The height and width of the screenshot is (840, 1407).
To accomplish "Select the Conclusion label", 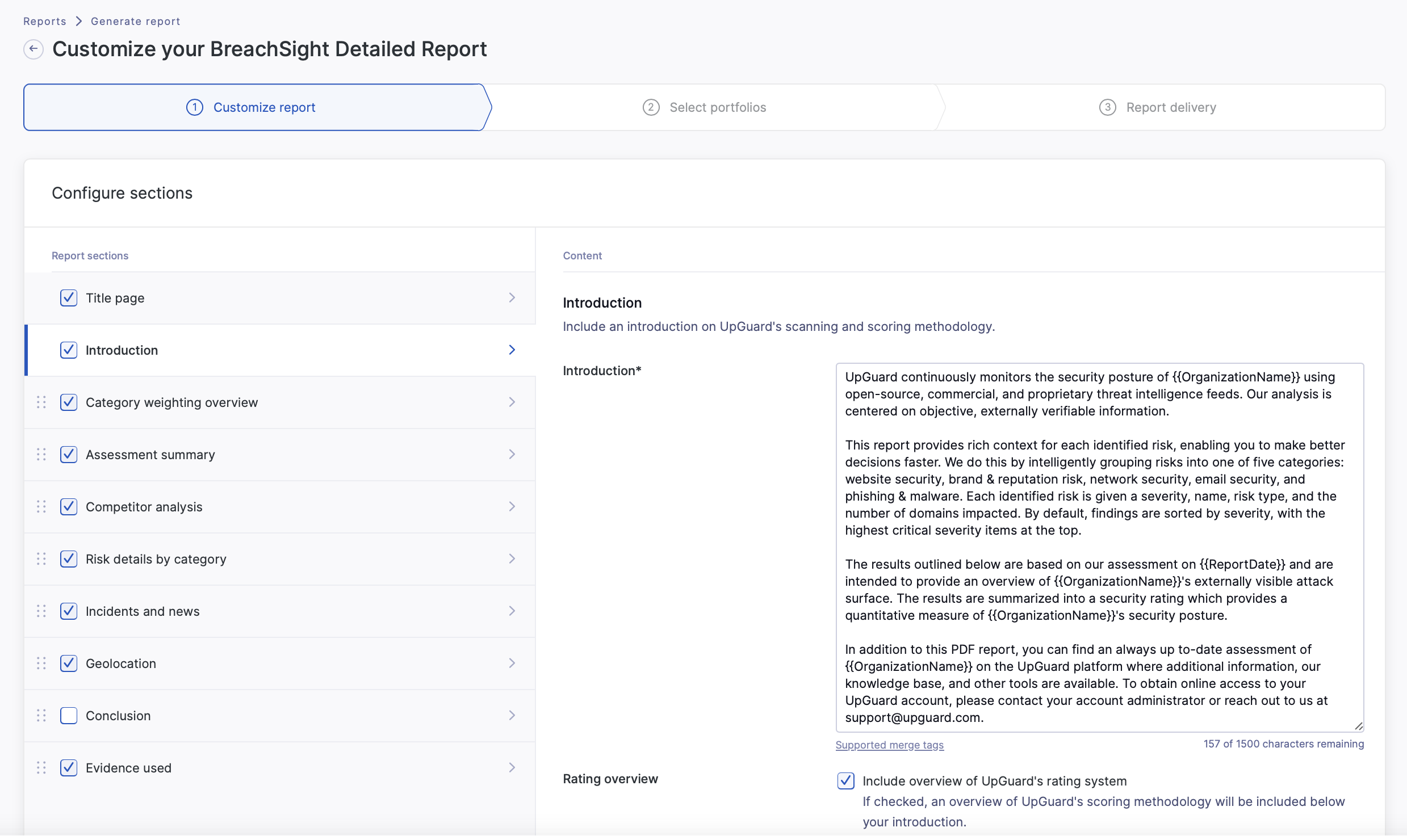I will pos(118,716).
